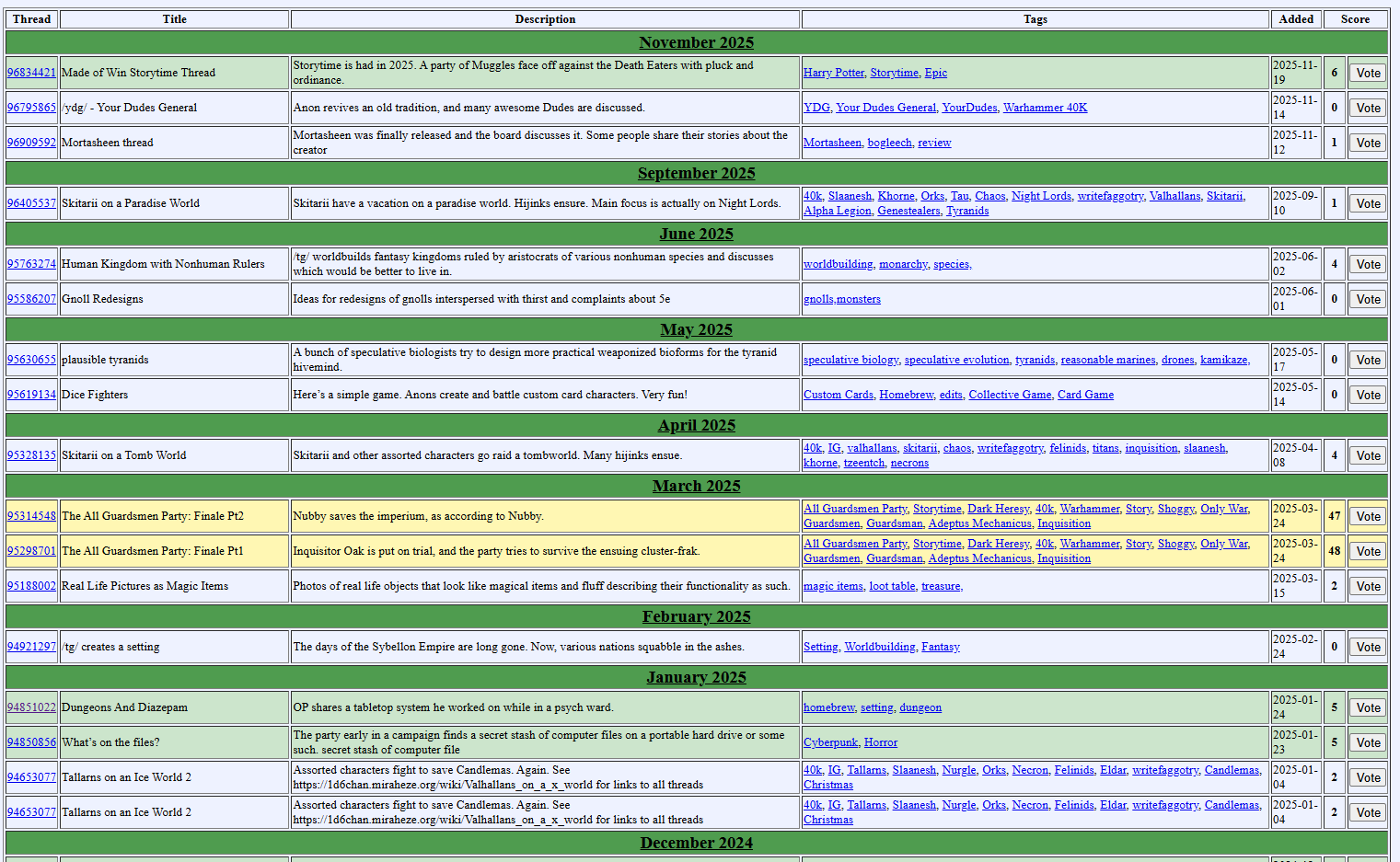Open the Warhammer 40K tag
This screenshot has width=1400, height=862.
click(1045, 108)
